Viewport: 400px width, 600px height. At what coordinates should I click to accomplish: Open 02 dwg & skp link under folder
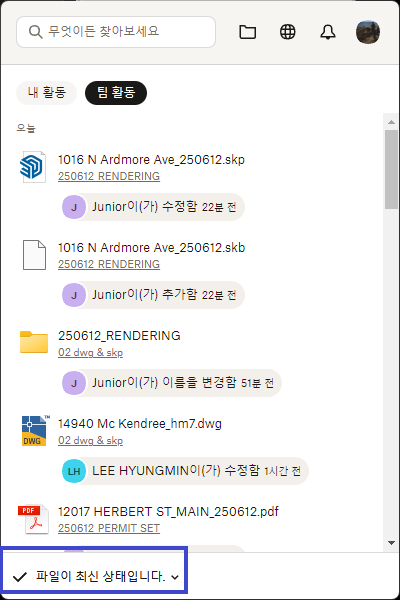(90, 352)
